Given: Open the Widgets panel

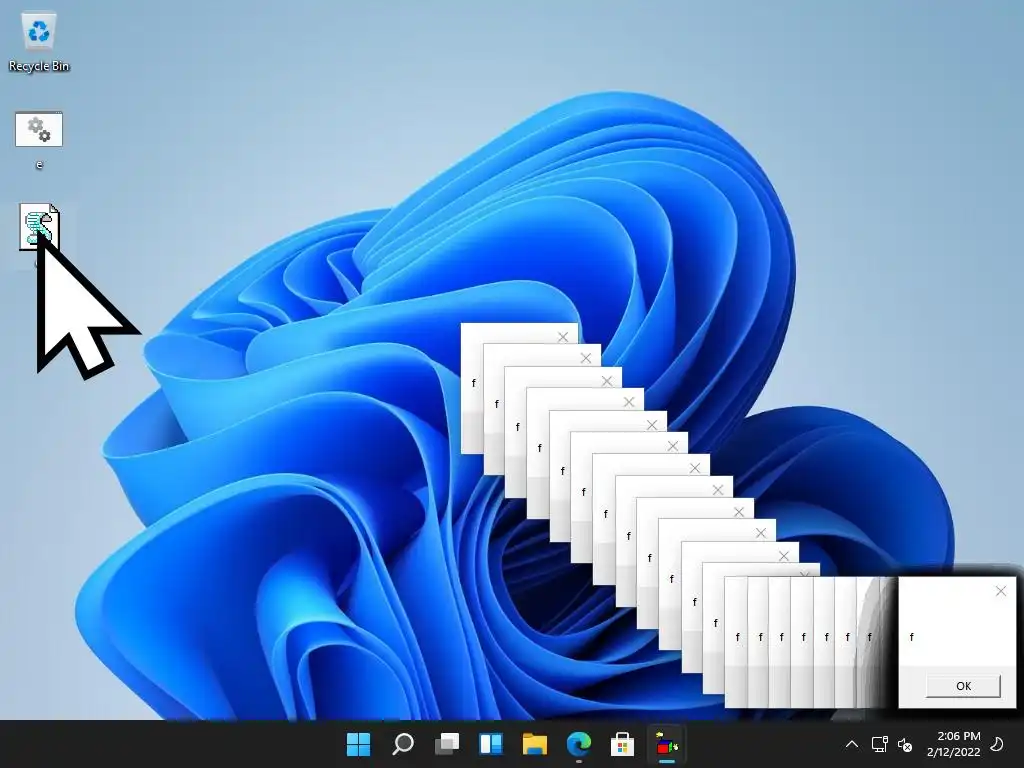Looking at the screenshot, I should click(x=490, y=744).
